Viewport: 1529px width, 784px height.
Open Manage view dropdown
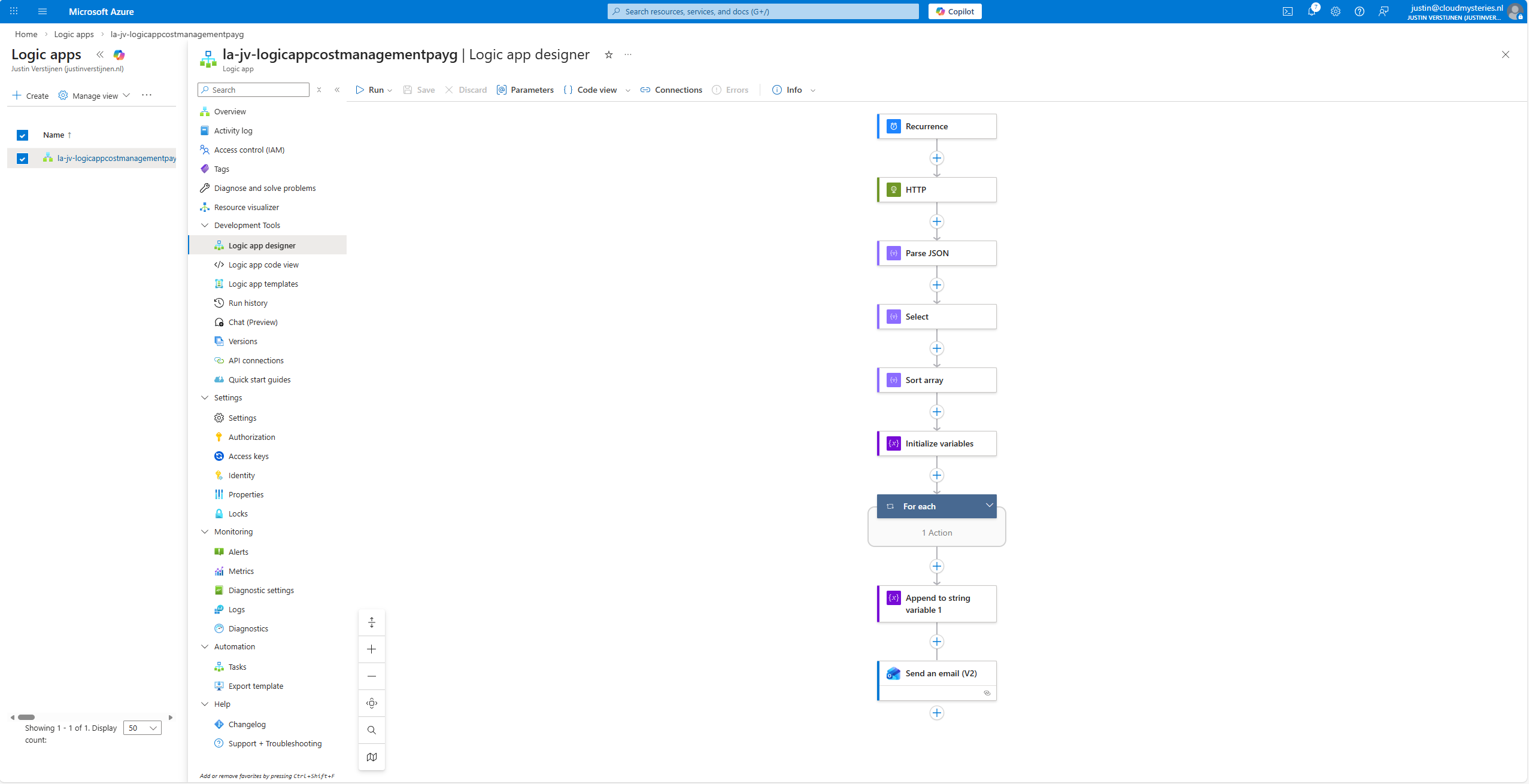click(94, 96)
